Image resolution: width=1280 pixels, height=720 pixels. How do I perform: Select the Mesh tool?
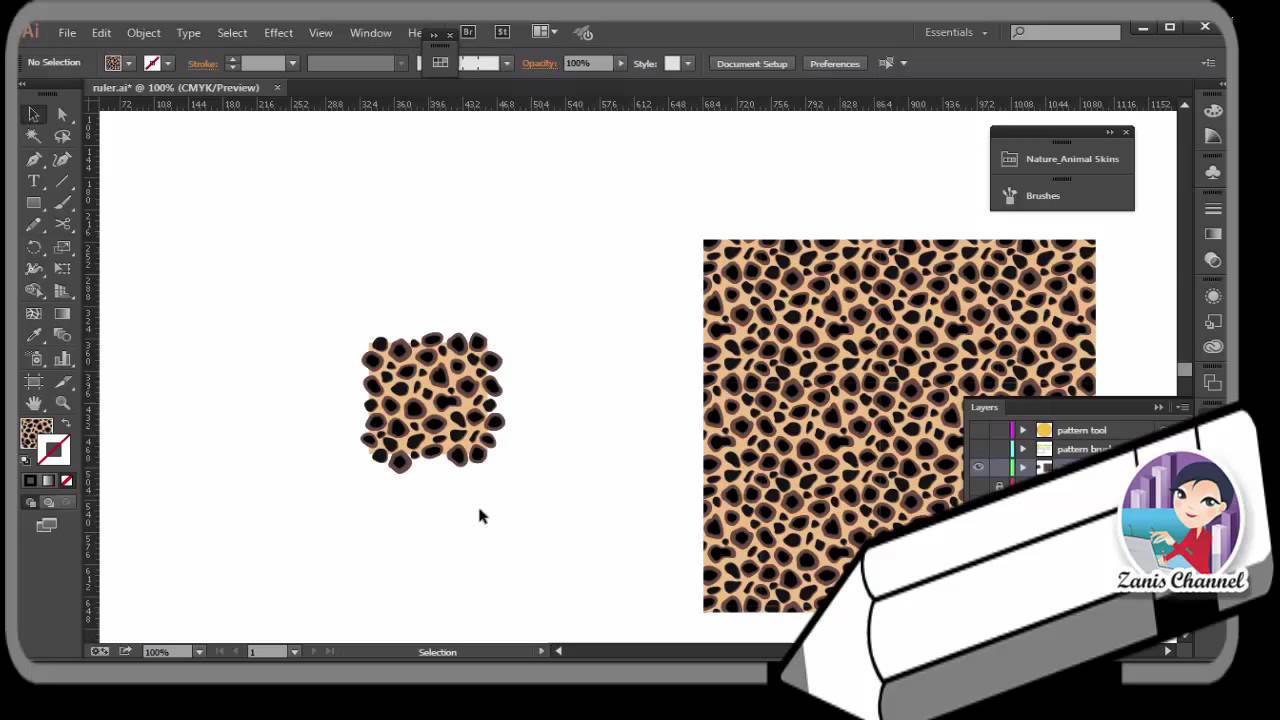click(34, 314)
